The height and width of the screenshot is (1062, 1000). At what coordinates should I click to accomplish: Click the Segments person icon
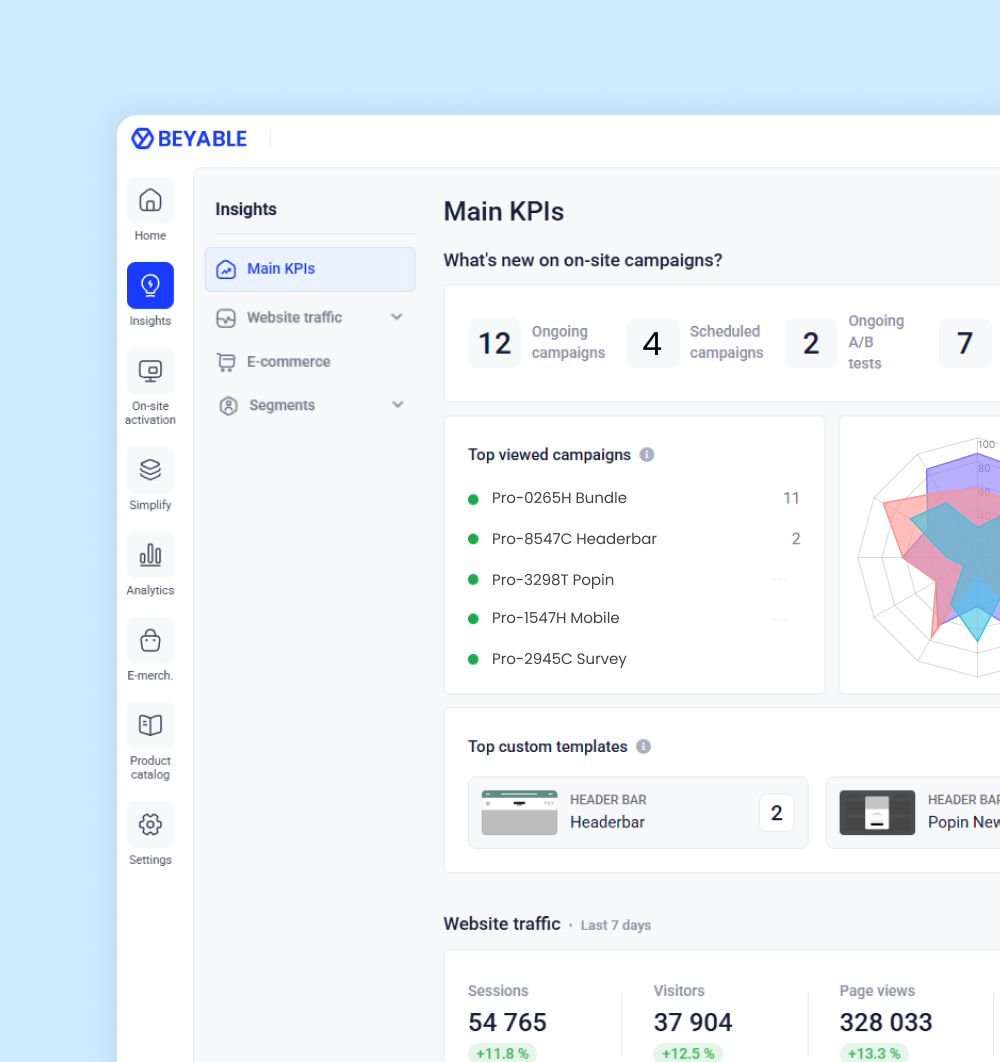[228, 406]
